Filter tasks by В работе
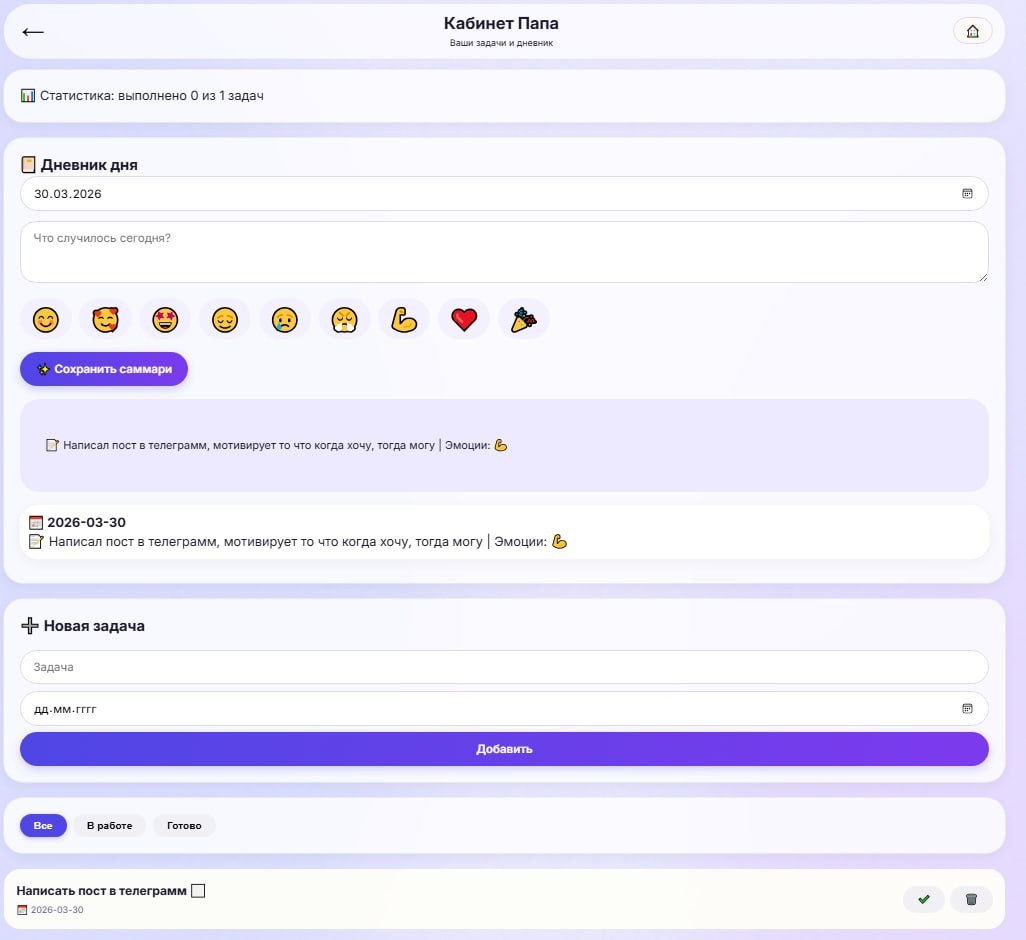Viewport: 1026px width, 940px height. (109, 826)
